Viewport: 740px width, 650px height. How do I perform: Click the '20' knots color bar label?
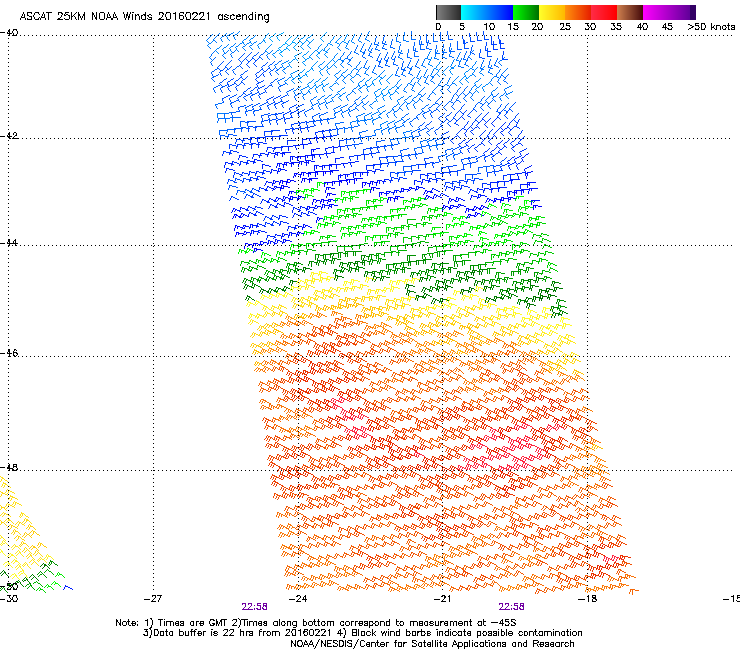click(x=537, y=27)
